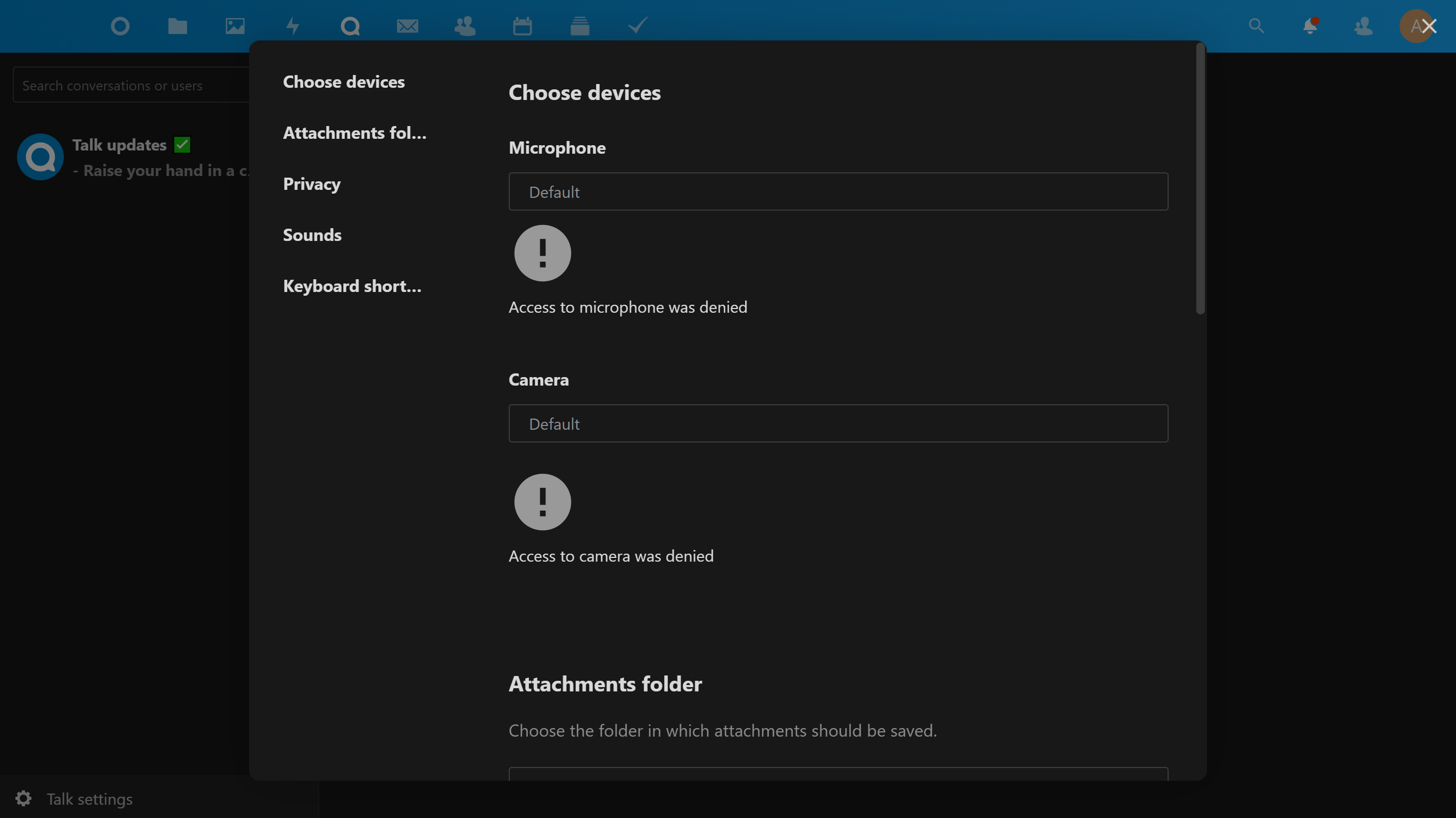Image resolution: width=1456 pixels, height=818 pixels.
Task: Jump to Keyboard shortcuts section
Action: point(352,287)
